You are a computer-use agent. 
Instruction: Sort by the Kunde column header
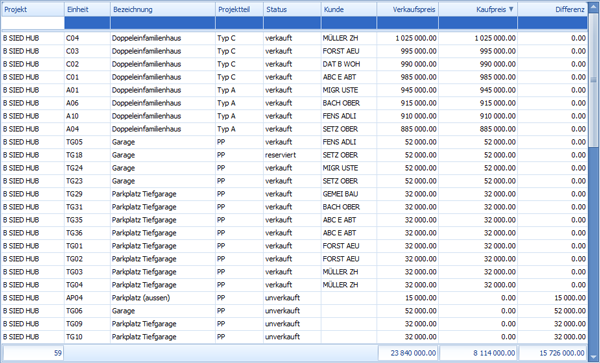(x=349, y=9)
